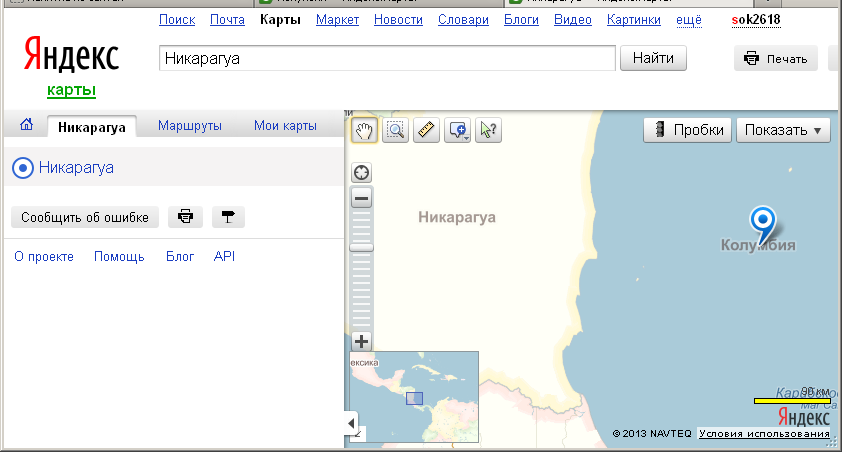
Task: Open Условия использования link
Action: pyautogui.click(x=764, y=433)
